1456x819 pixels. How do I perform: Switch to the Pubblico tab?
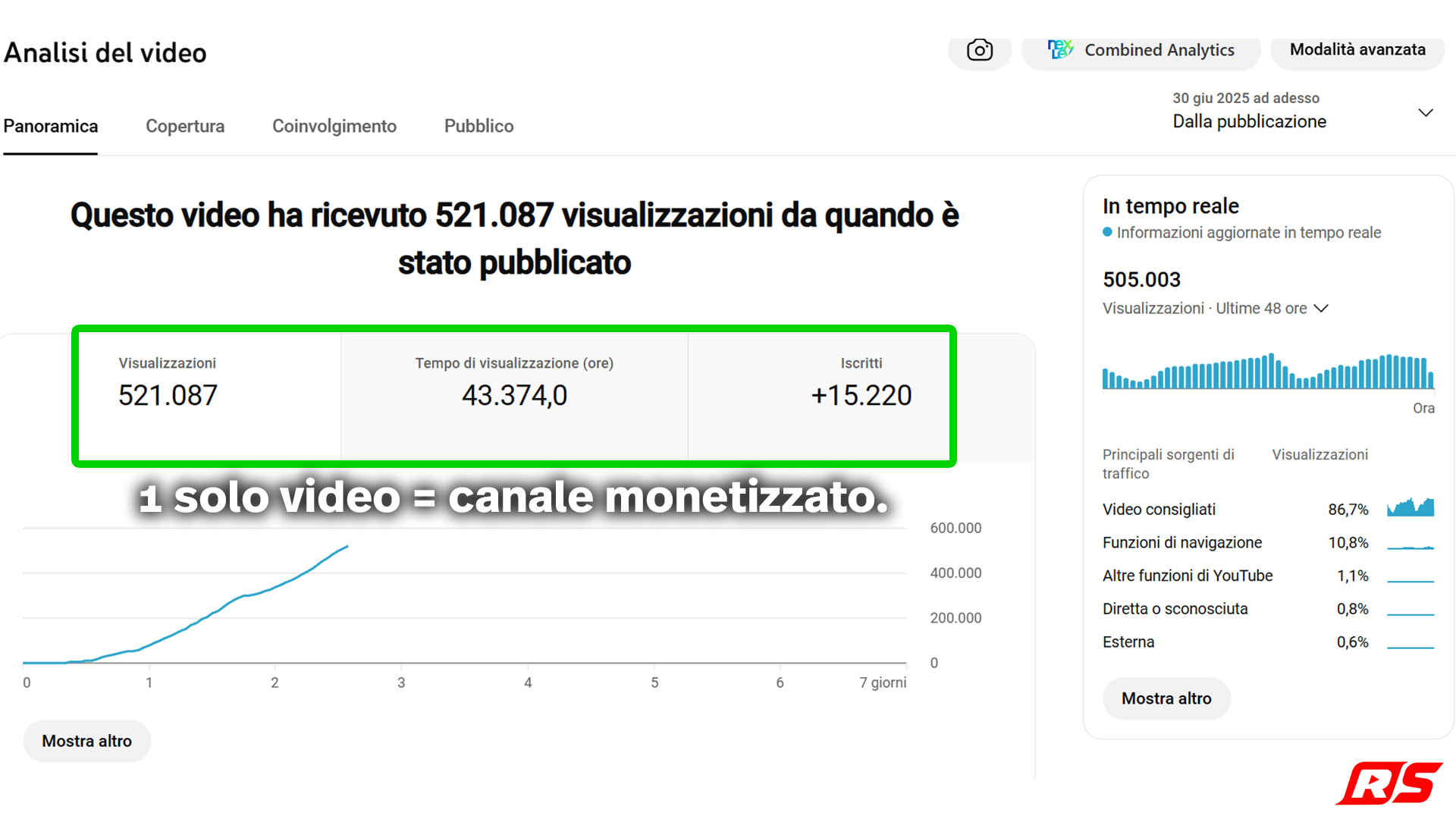[479, 126]
